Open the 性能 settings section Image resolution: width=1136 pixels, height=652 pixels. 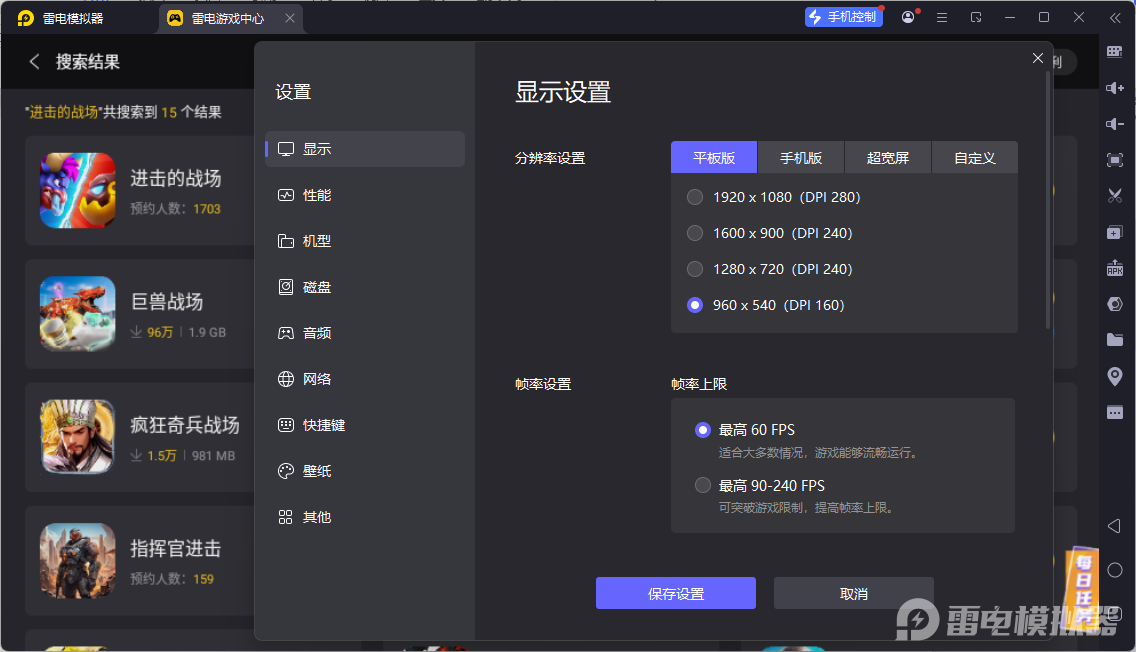coord(365,195)
